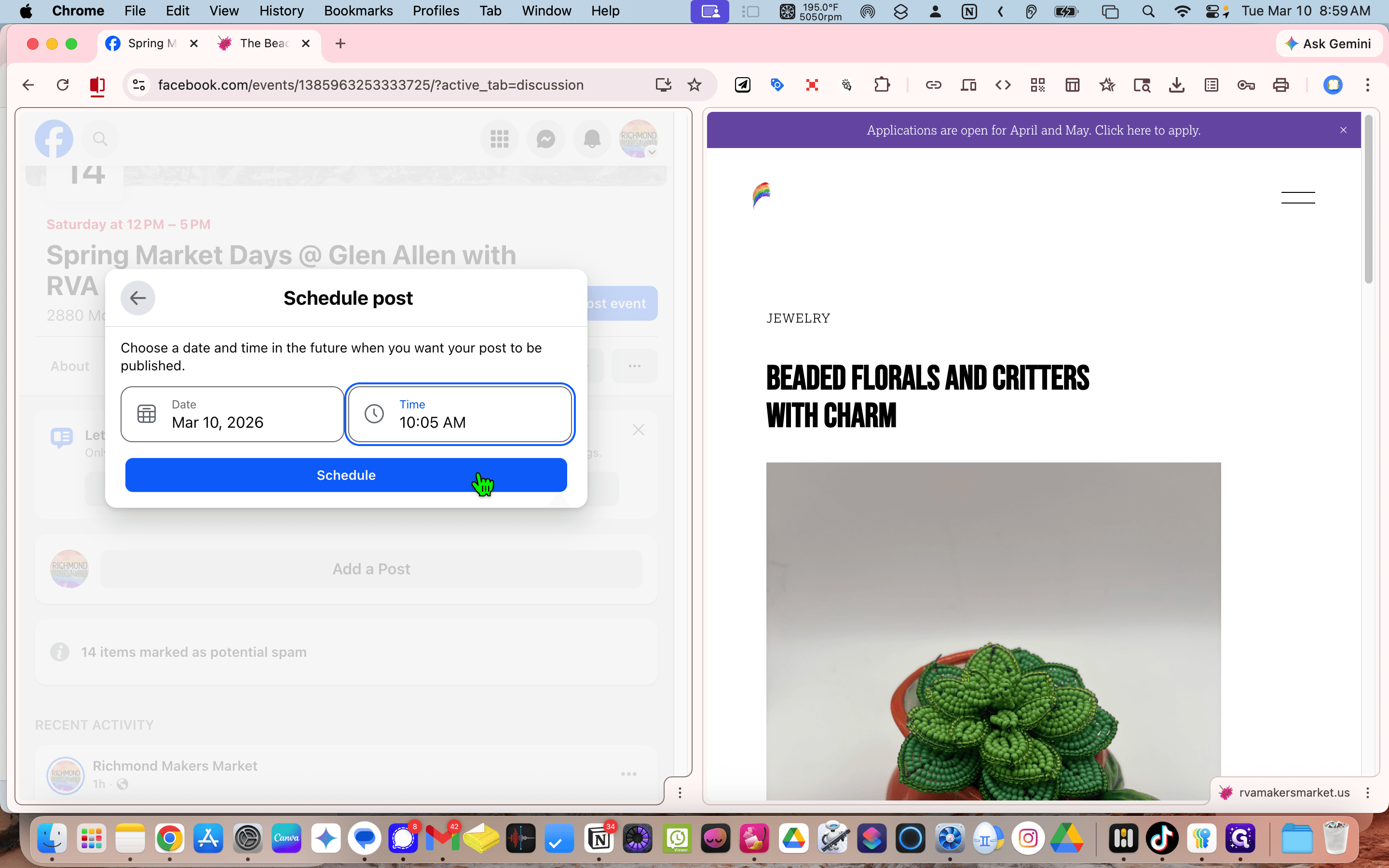Viewport: 1389px width, 868px height.
Task: Open the Time field showing 10:05 AM
Action: click(460, 414)
